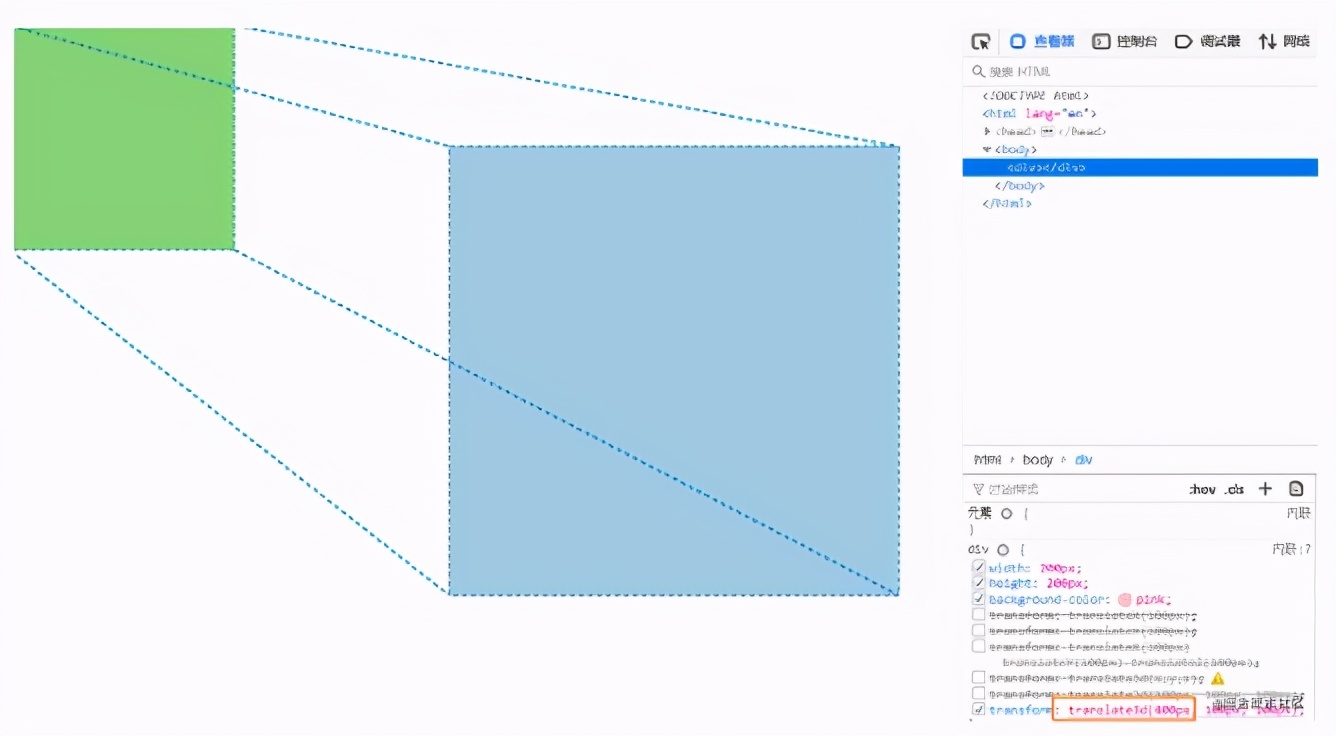The image size is (1336, 736).
Task: Uncheck the height declaration checkbox
Action: 978,583
